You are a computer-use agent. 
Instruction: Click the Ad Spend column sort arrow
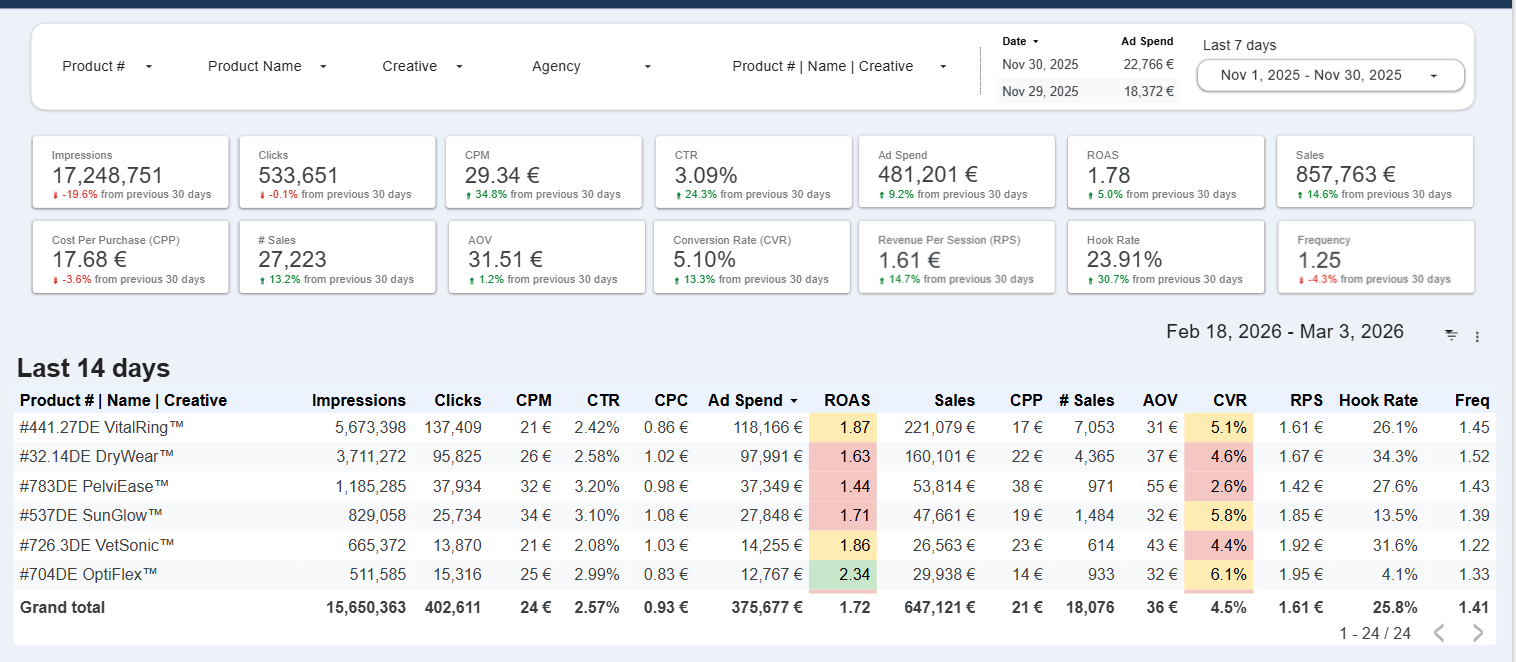click(794, 401)
